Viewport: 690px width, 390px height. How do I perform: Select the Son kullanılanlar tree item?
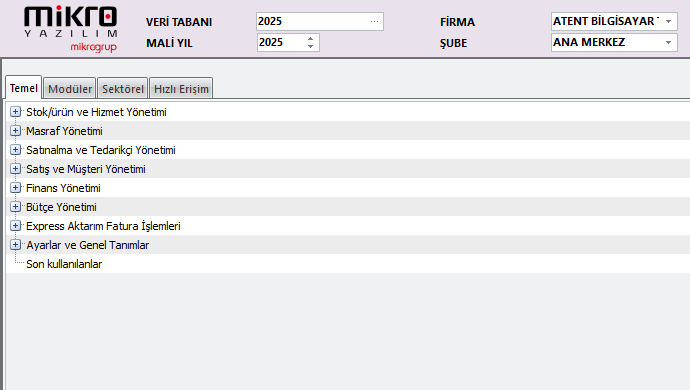[64, 264]
